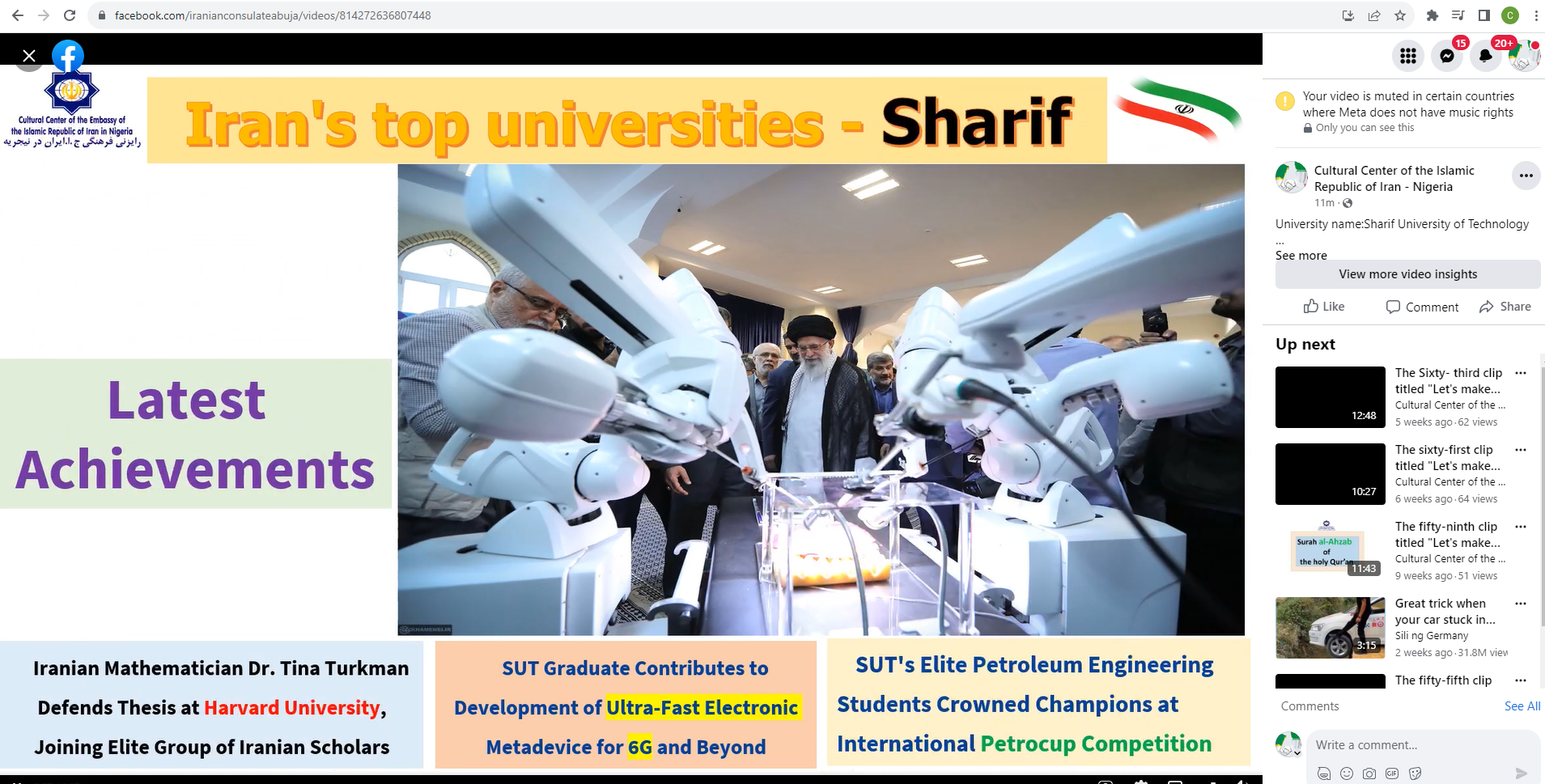Go back using the browser back arrow
The height and width of the screenshot is (784, 1545).
tap(18, 15)
